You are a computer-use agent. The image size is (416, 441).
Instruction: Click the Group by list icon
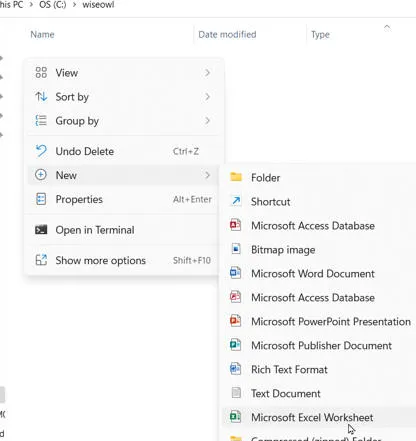tap(41, 121)
